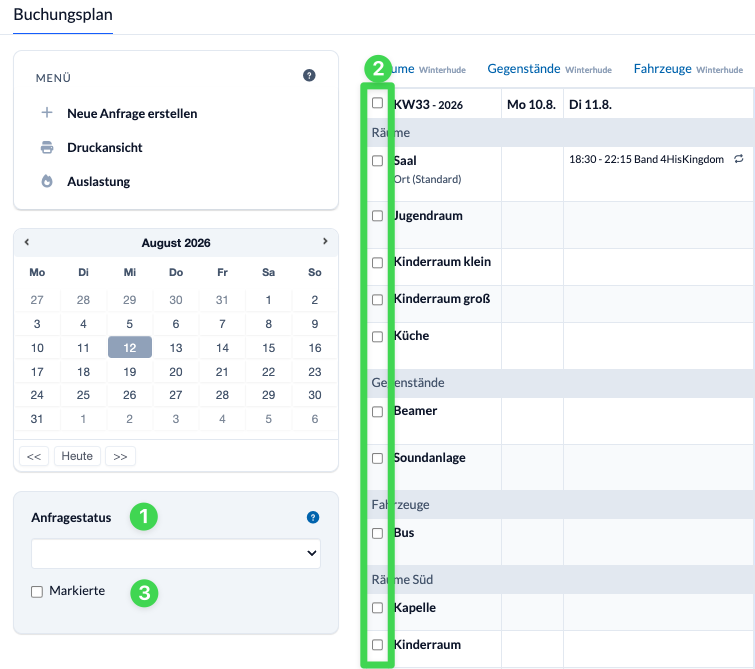Click the August 2026 month title

176,243
